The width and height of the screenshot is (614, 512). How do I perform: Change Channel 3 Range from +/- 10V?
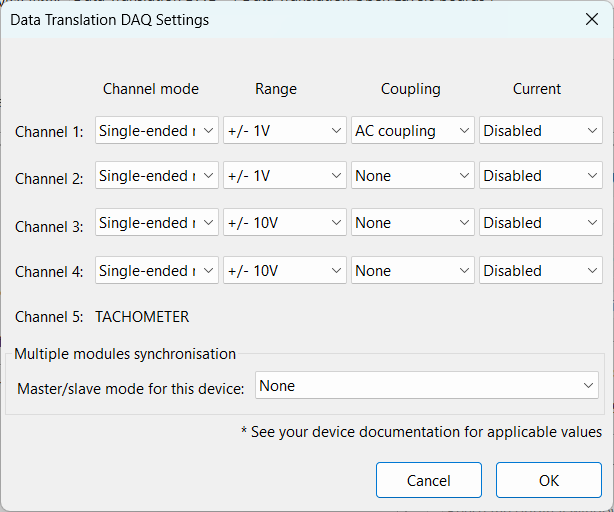pyautogui.click(x=284, y=223)
